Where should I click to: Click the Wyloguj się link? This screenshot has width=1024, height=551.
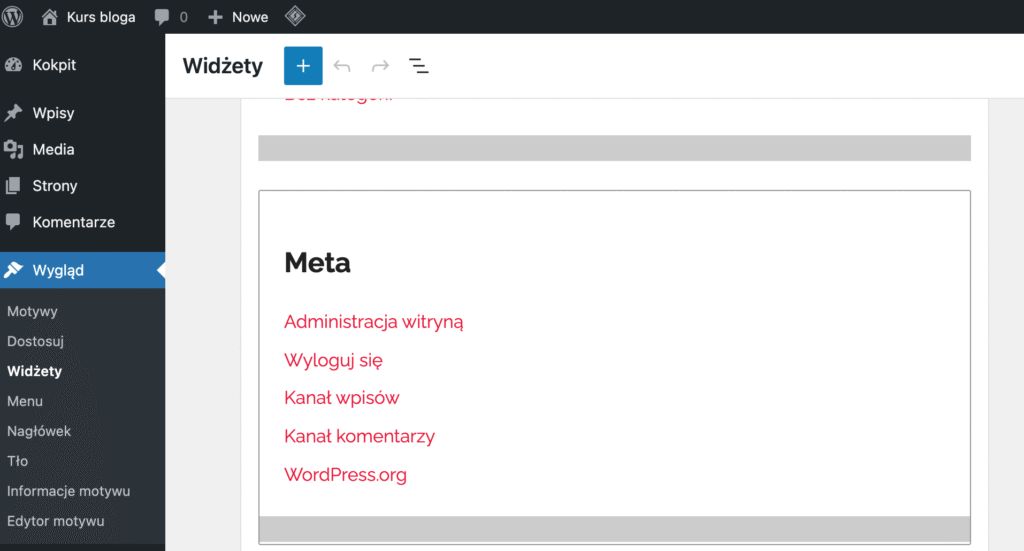[x=333, y=360]
